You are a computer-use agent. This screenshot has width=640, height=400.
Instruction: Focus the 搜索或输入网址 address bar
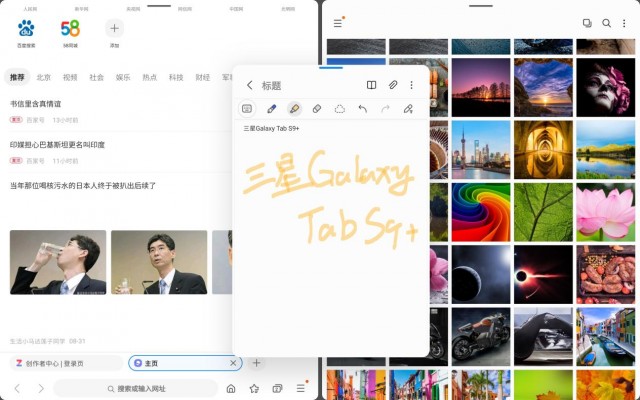pos(136,389)
